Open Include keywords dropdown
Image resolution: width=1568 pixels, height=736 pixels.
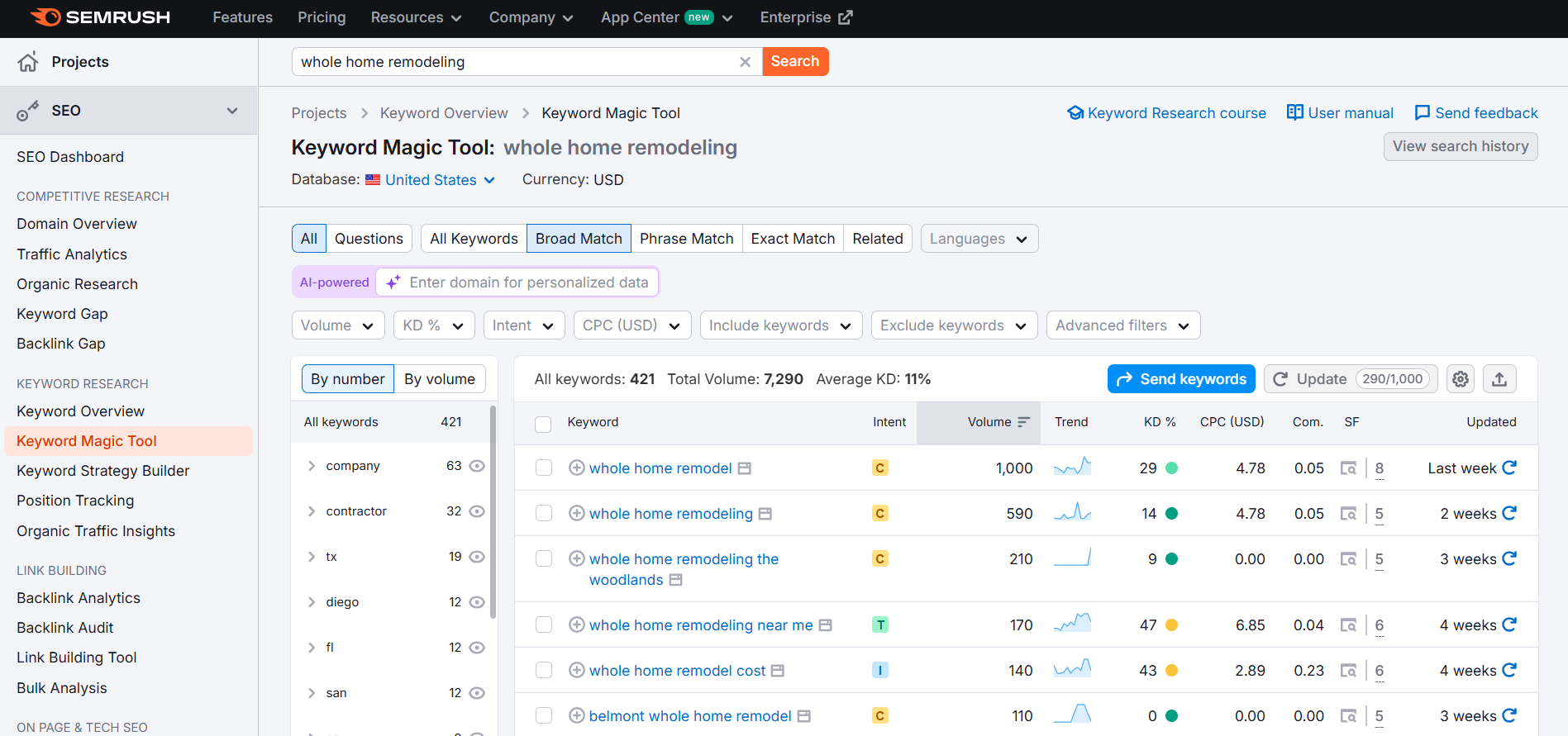(x=781, y=325)
